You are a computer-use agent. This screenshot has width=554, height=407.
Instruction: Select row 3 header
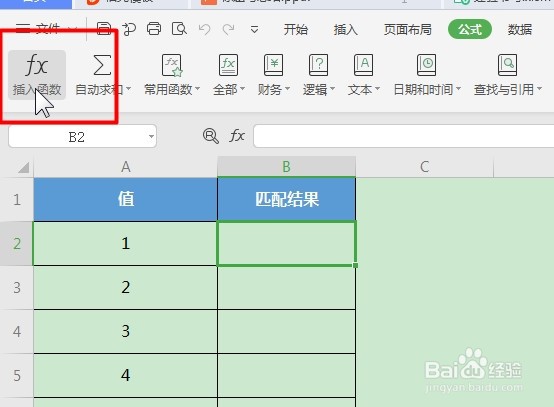pyautogui.click(x=17, y=288)
